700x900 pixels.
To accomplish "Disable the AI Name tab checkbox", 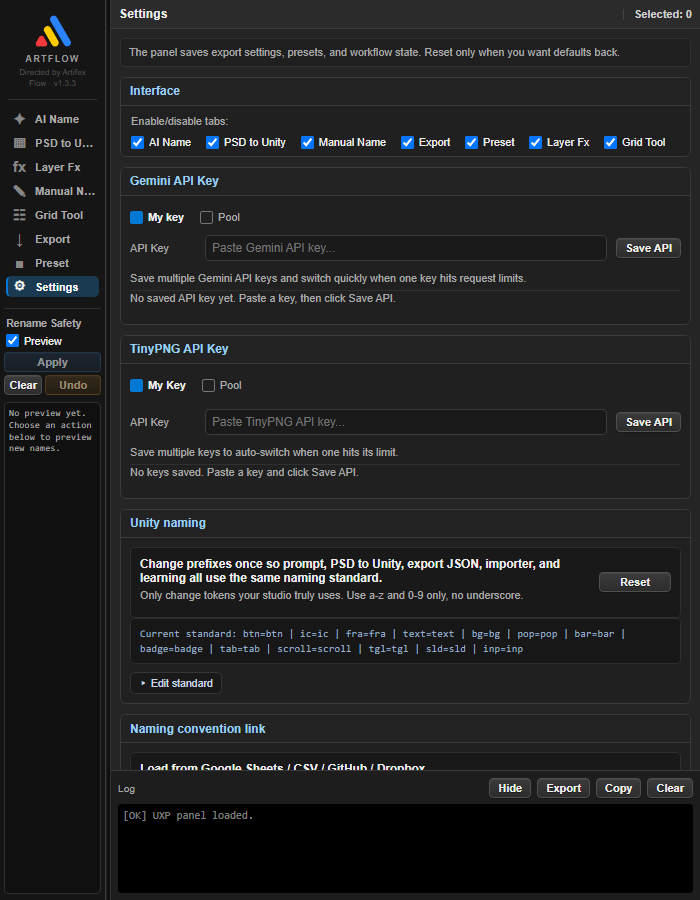I will [138, 142].
